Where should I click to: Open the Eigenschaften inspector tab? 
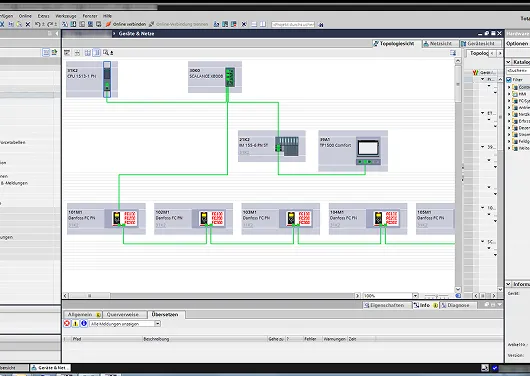[387, 305]
